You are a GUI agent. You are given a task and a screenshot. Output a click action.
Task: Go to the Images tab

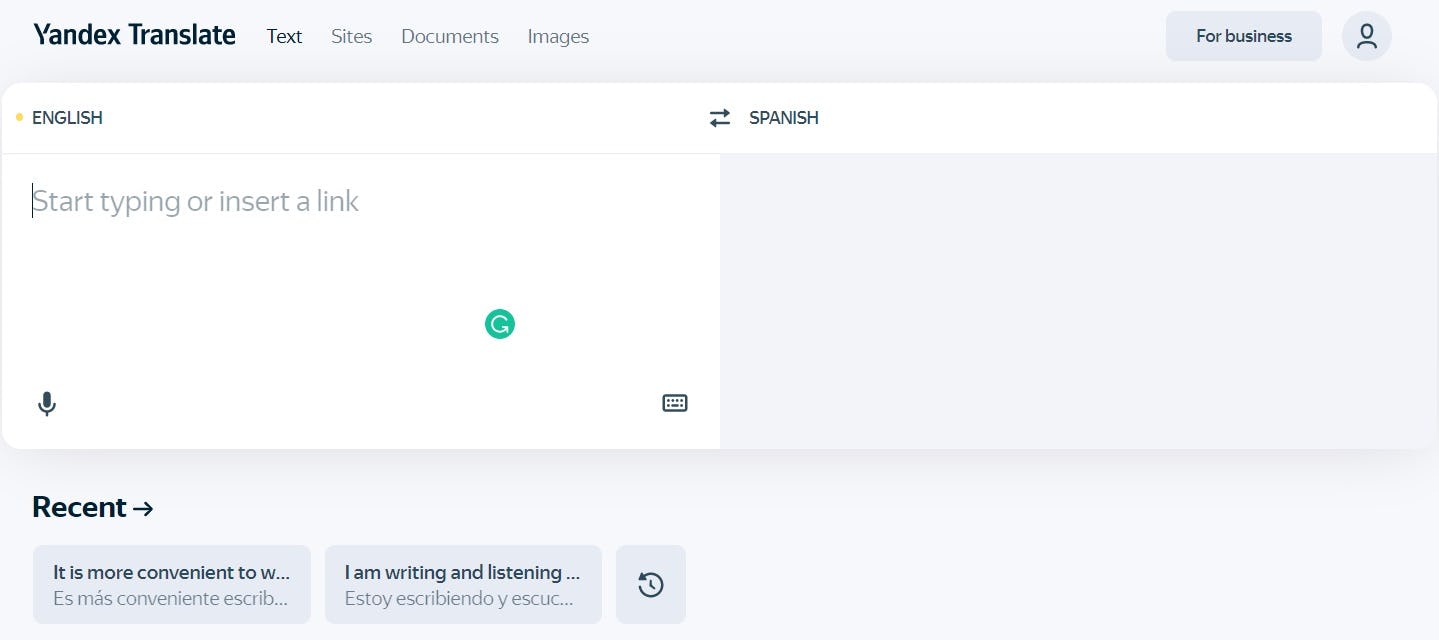(558, 37)
